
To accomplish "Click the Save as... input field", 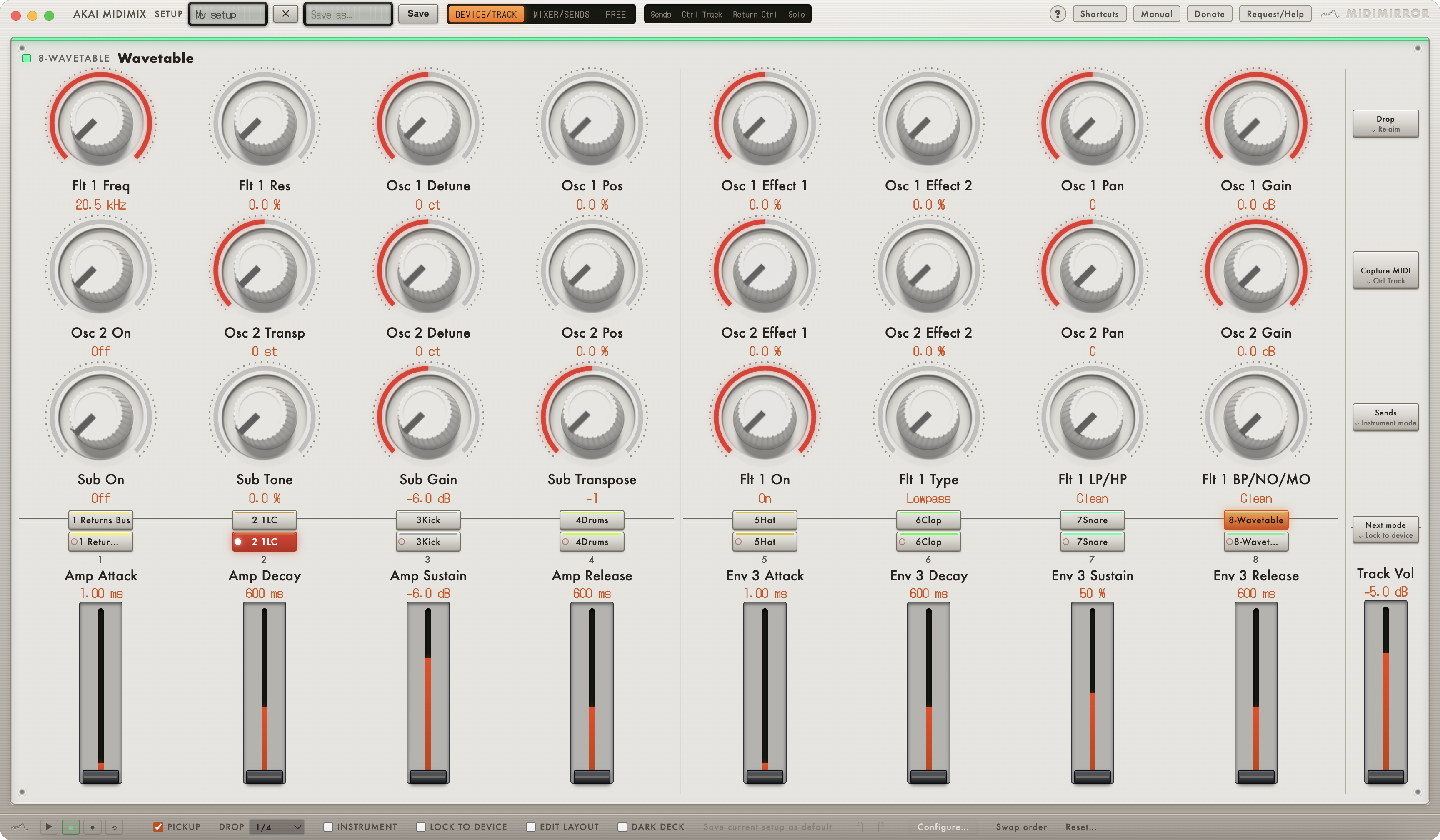I will (347, 14).
